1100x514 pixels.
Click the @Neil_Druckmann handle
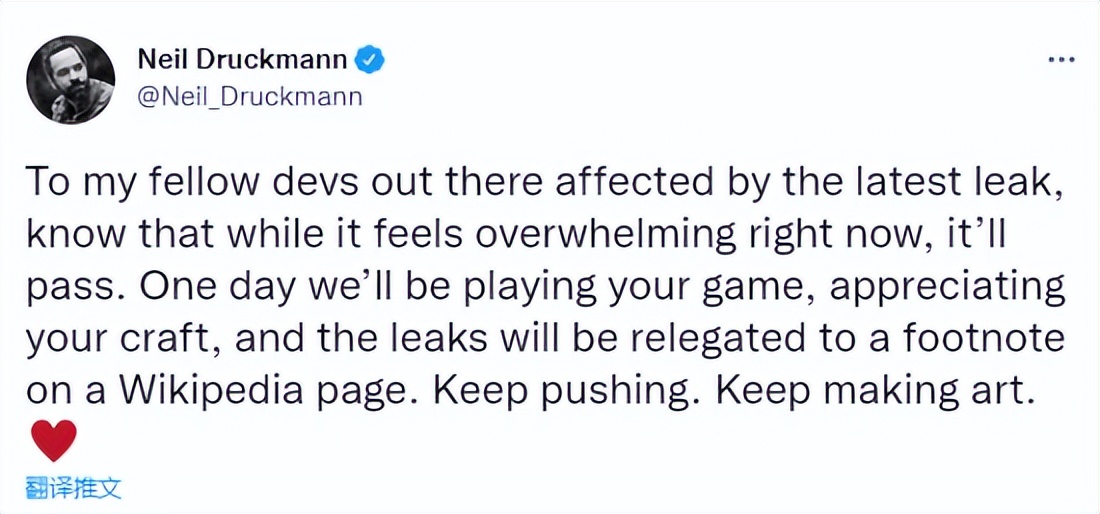[249, 97]
